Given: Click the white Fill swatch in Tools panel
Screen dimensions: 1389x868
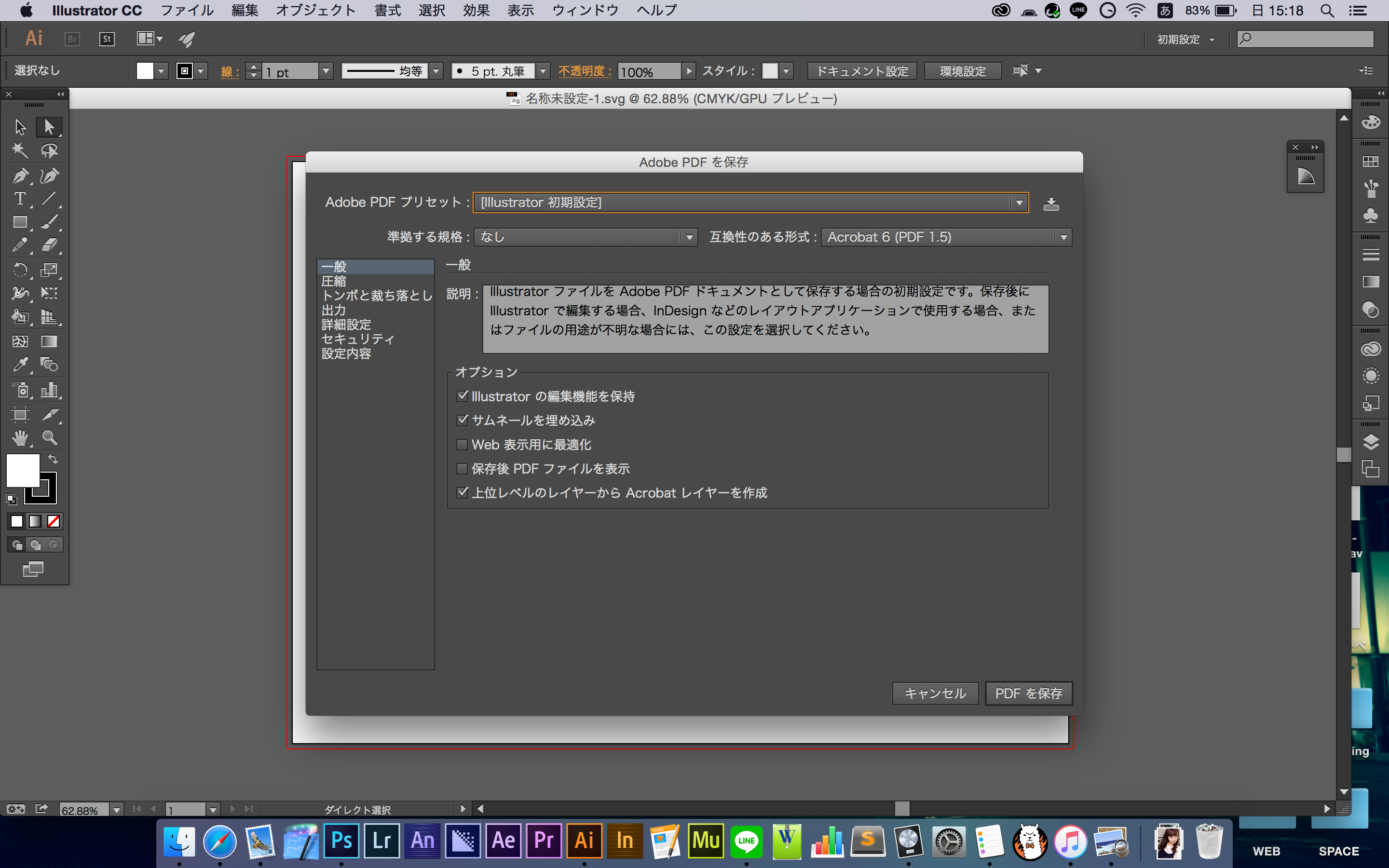Looking at the screenshot, I should click(22, 470).
